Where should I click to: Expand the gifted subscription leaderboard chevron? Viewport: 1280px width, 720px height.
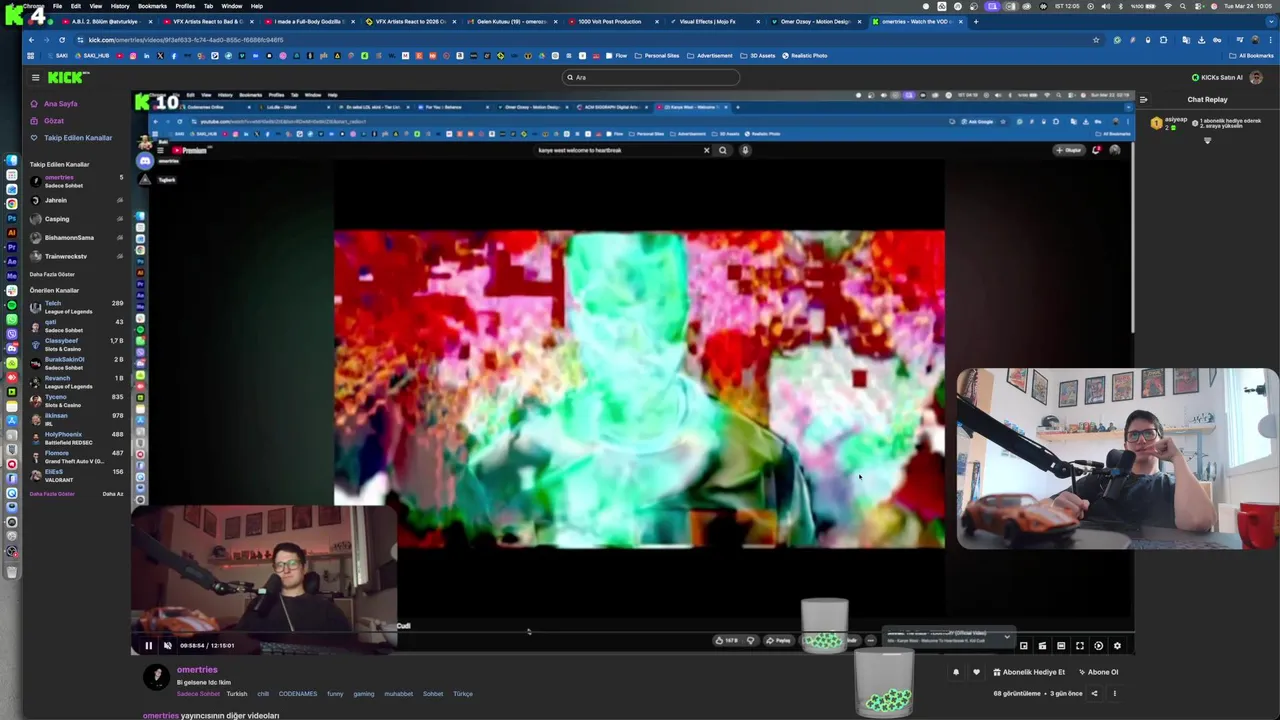pos(1207,141)
